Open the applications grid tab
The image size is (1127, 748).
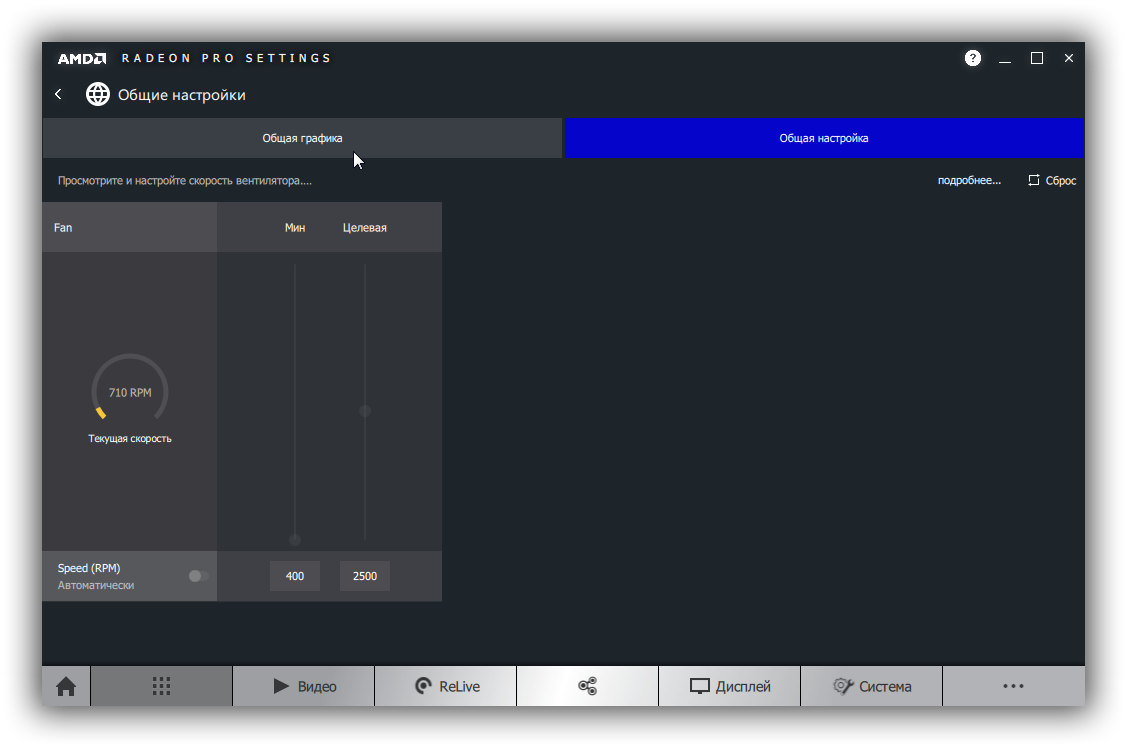tap(162, 686)
